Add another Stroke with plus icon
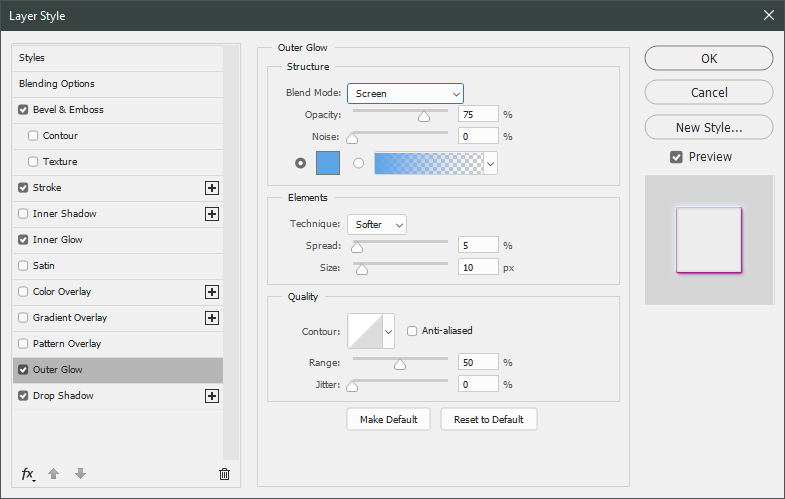 (x=211, y=188)
